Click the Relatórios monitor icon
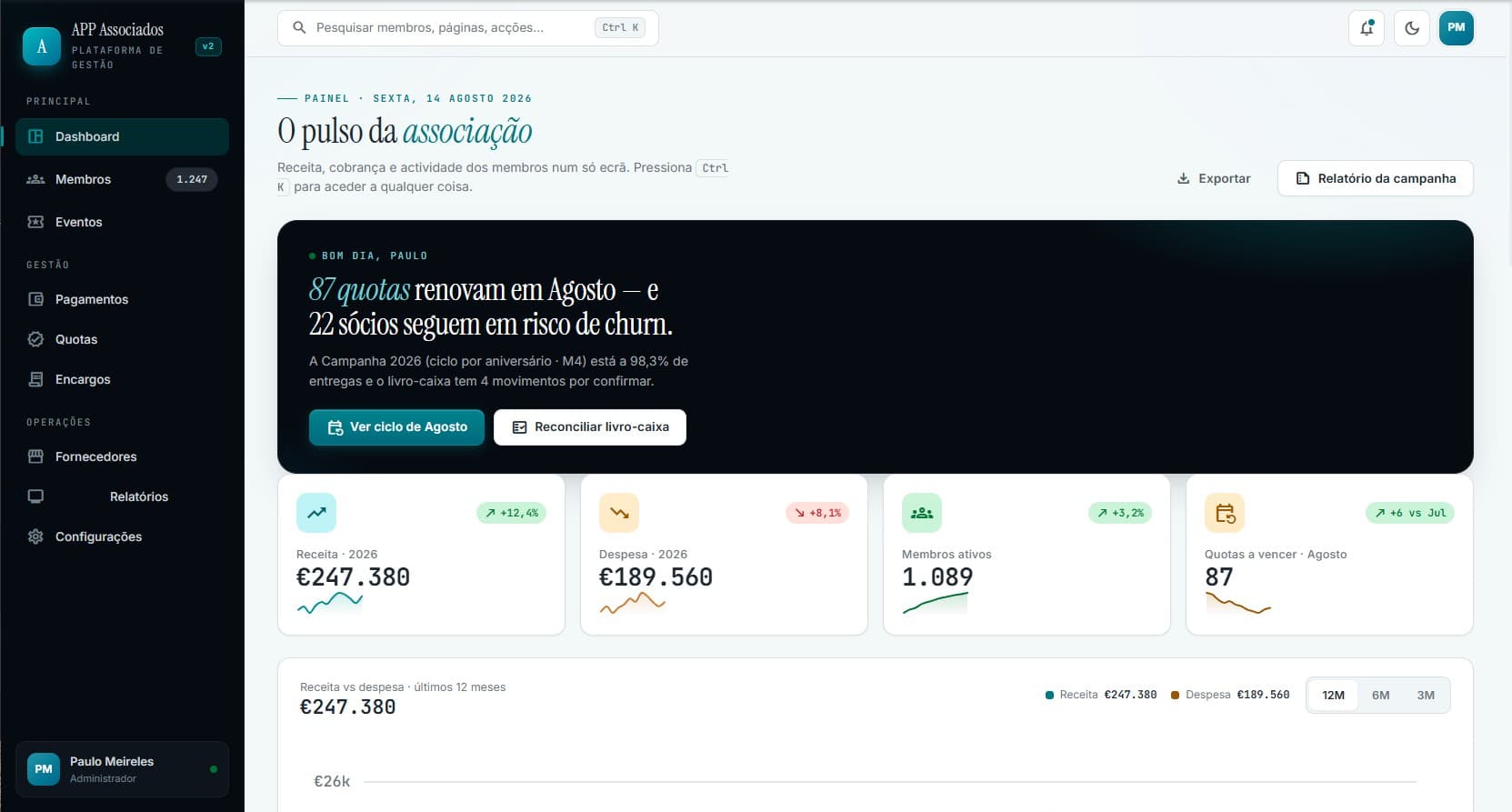 (35, 496)
